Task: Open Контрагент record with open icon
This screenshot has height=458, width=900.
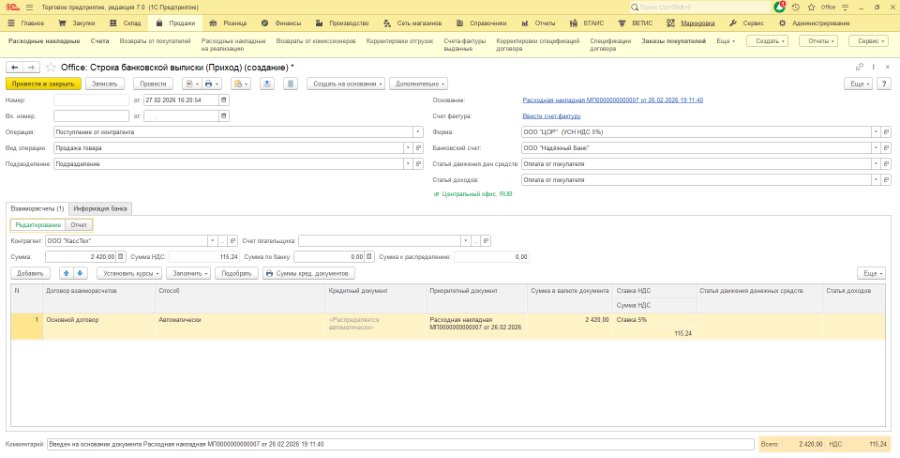Action: click(233, 241)
